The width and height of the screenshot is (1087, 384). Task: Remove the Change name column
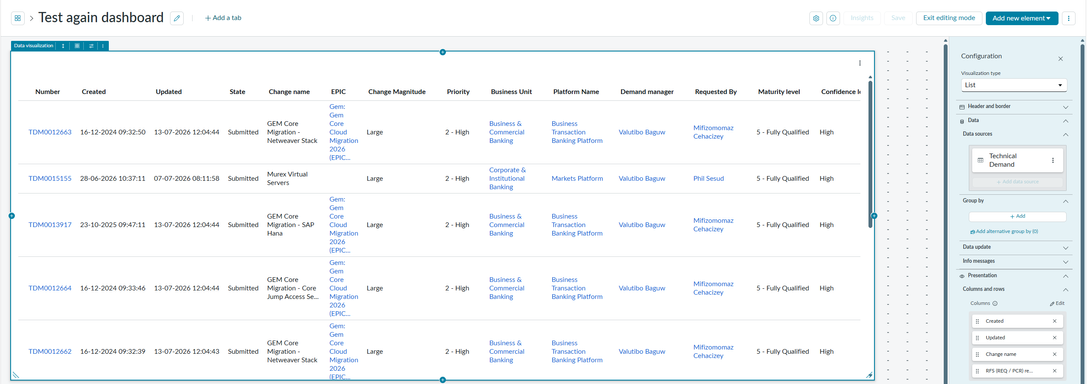coord(1054,354)
